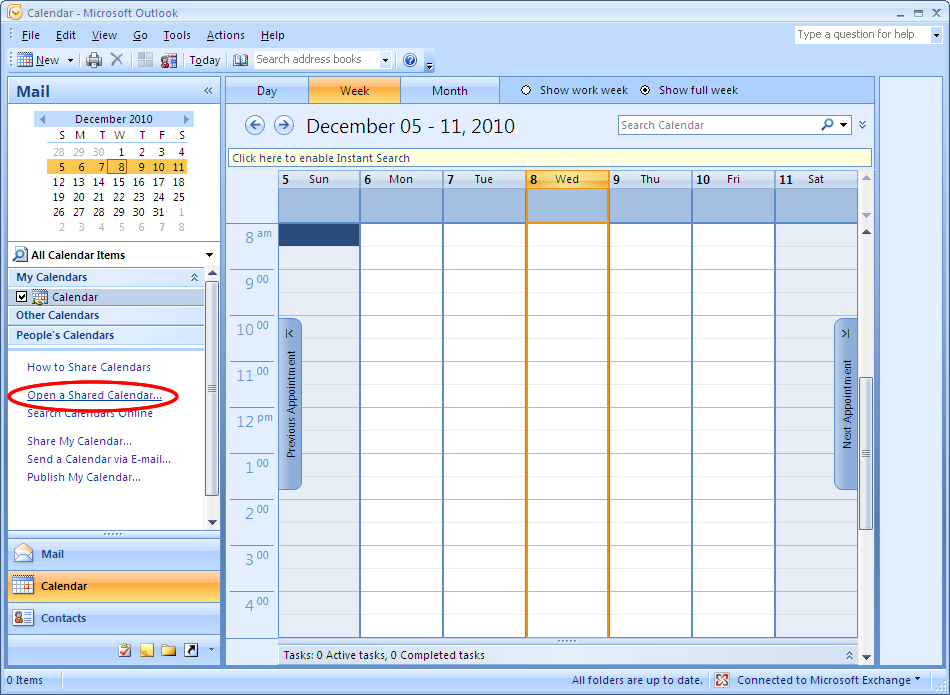Click the Calendar navigation button

click(114, 586)
